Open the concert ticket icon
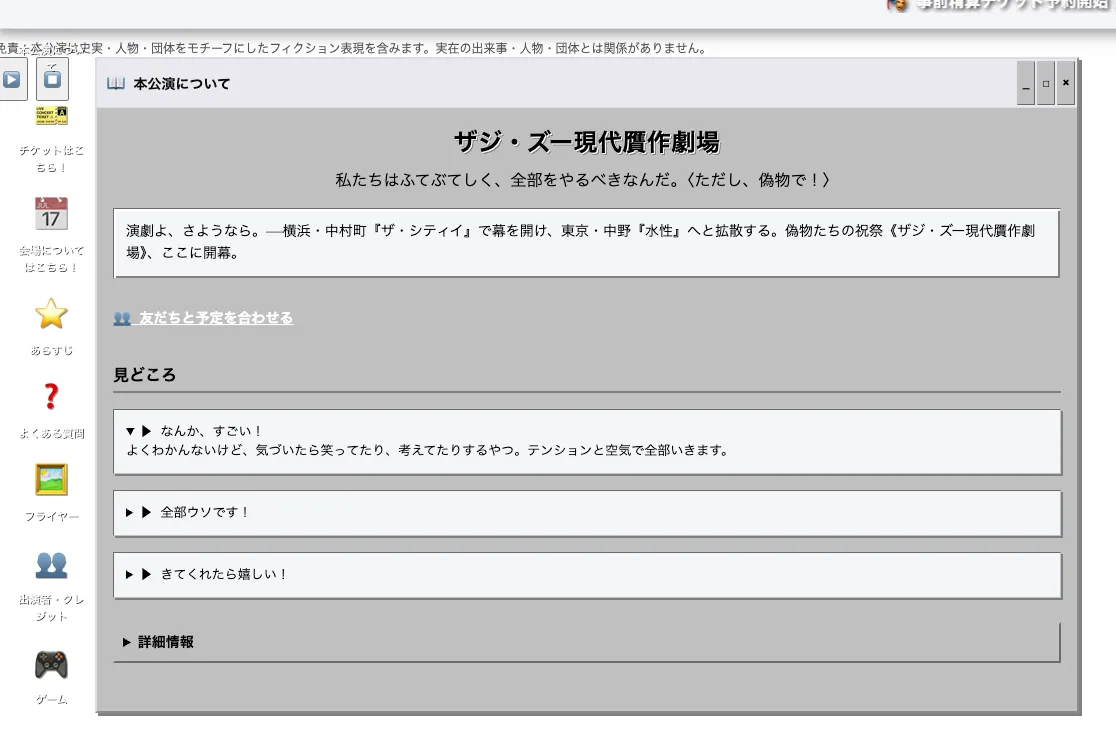Image resolution: width=1116 pixels, height=737 pixels. (51, 116)
